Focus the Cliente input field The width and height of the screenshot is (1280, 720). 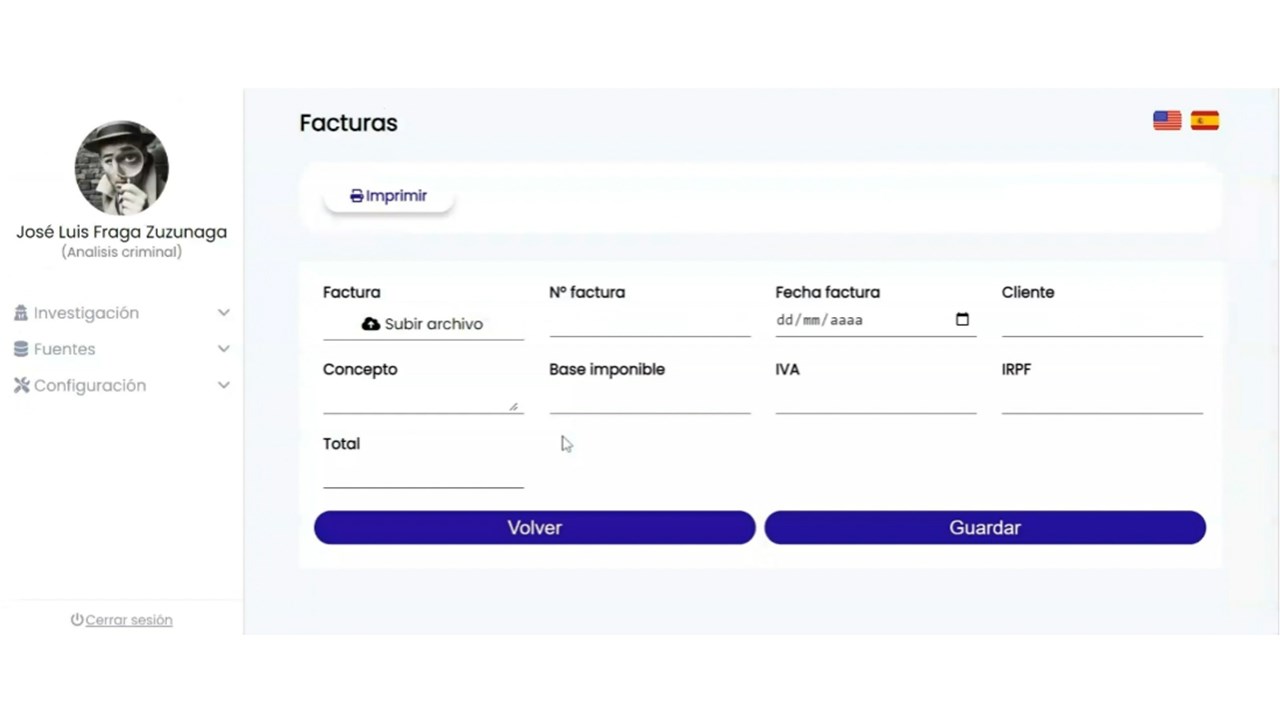1102,322
